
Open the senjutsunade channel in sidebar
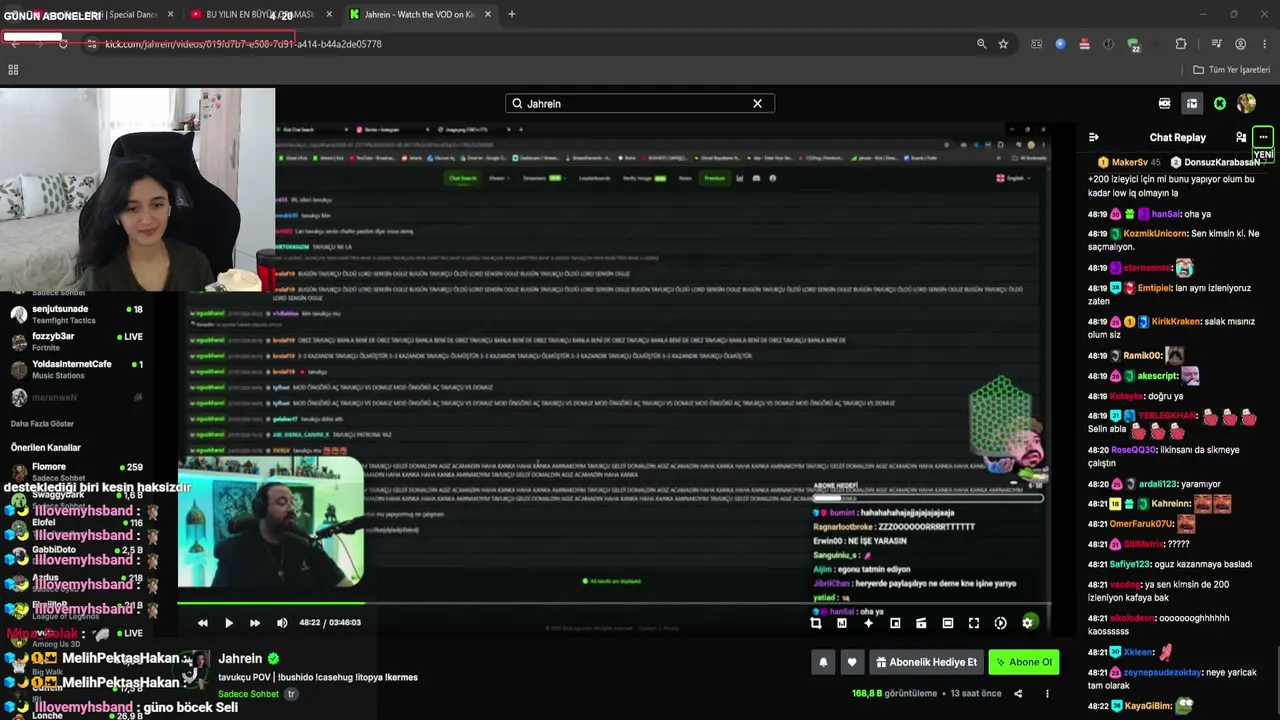(x=78, y=314)
